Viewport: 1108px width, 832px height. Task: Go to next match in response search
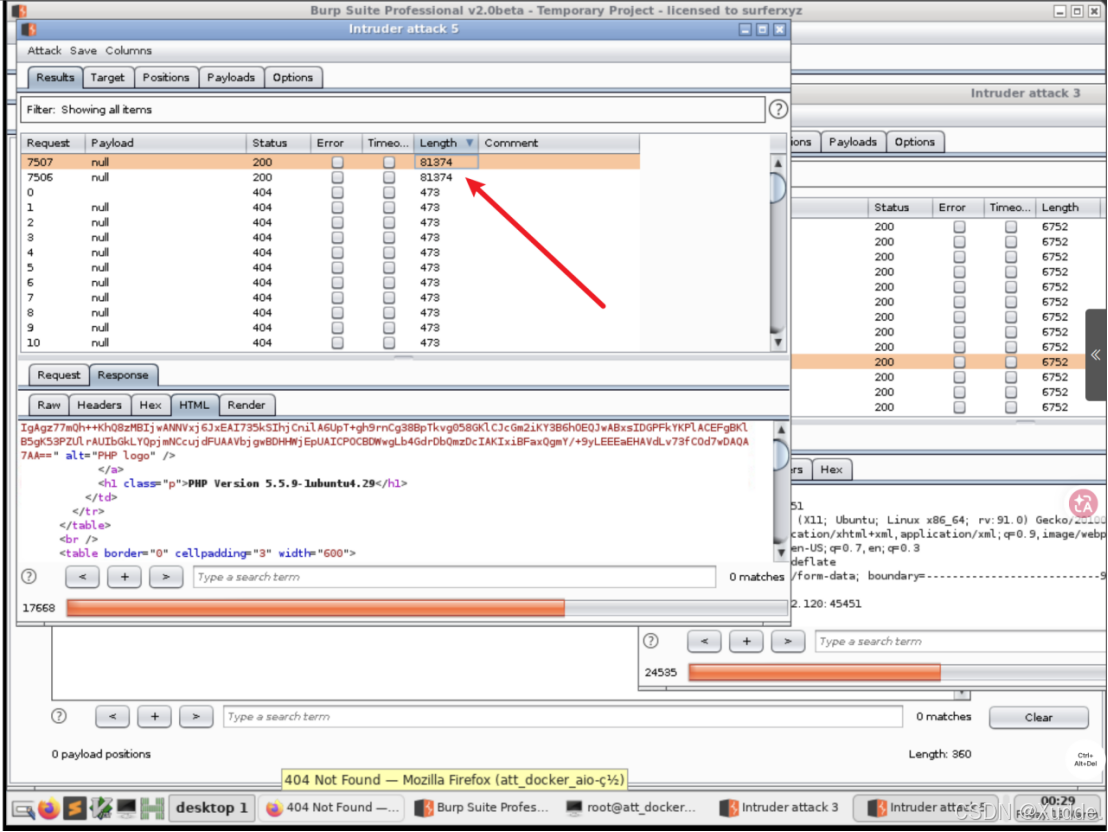[x=166, y=577]
